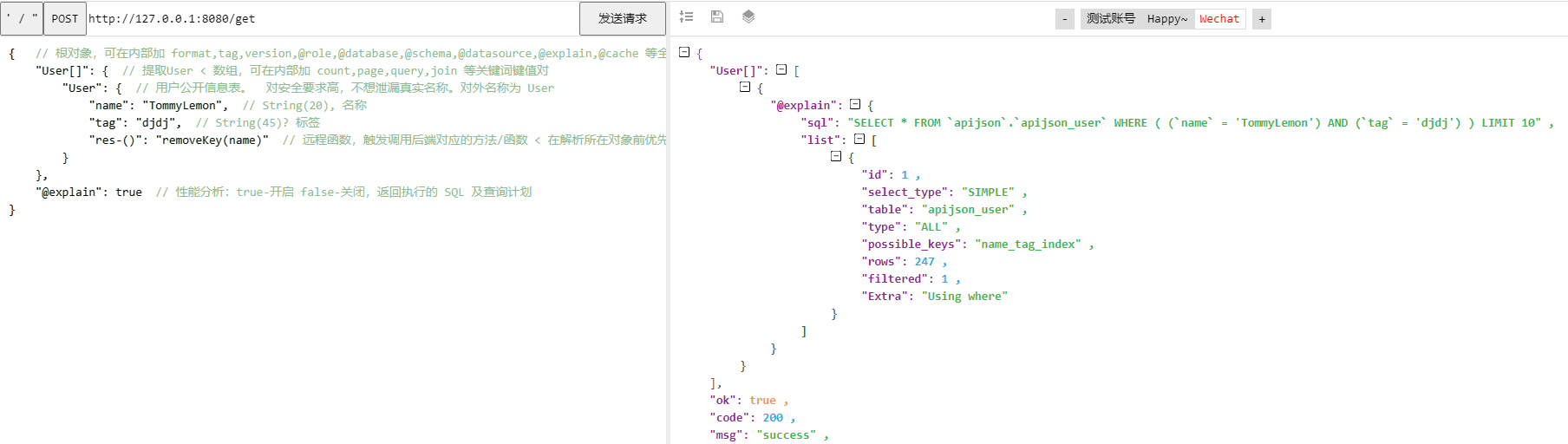Collapse the "@explain" object node
Screen dimensions: 1568x444
[x=855, y=104]
